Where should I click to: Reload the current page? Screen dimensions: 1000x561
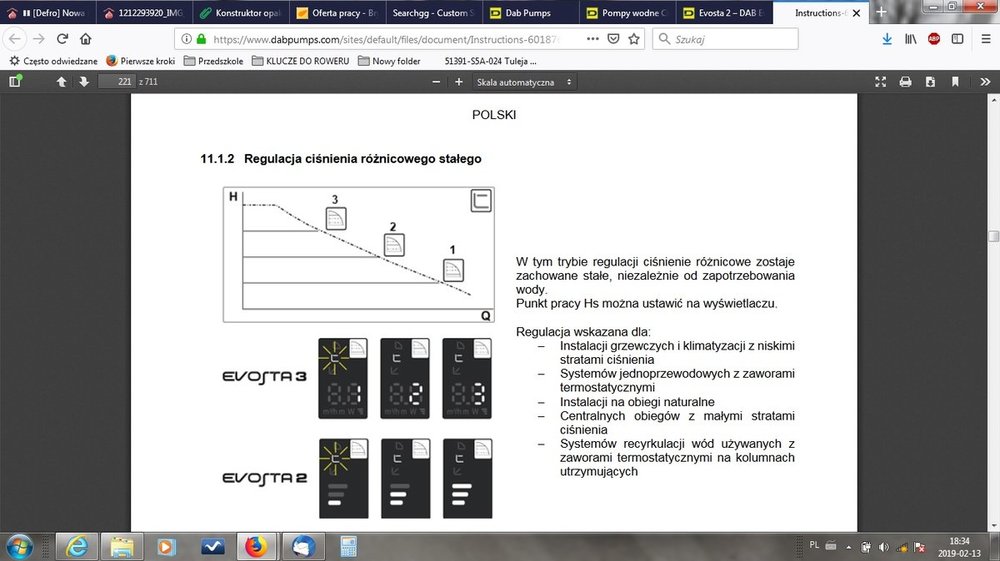point(62,39)
